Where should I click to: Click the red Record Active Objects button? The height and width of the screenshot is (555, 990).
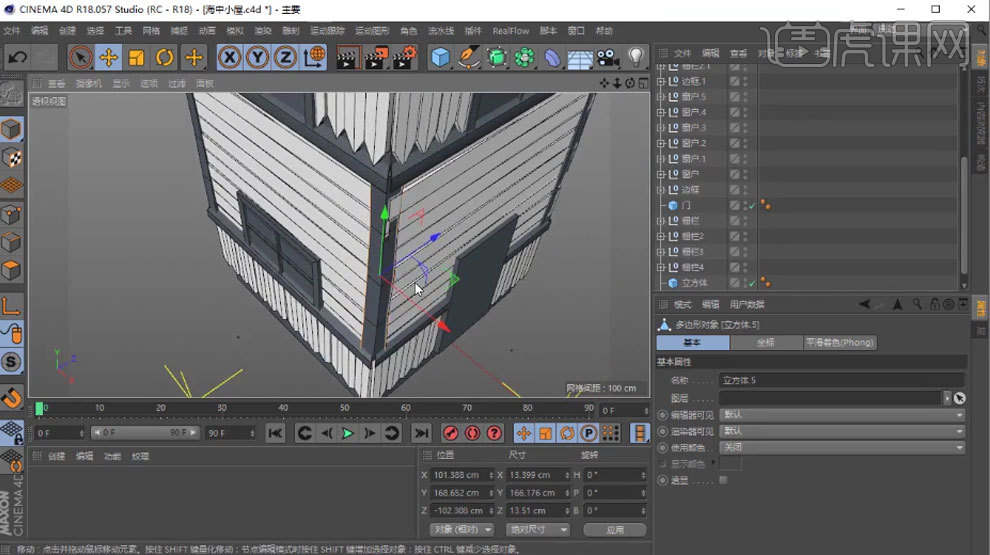[451, 433]
